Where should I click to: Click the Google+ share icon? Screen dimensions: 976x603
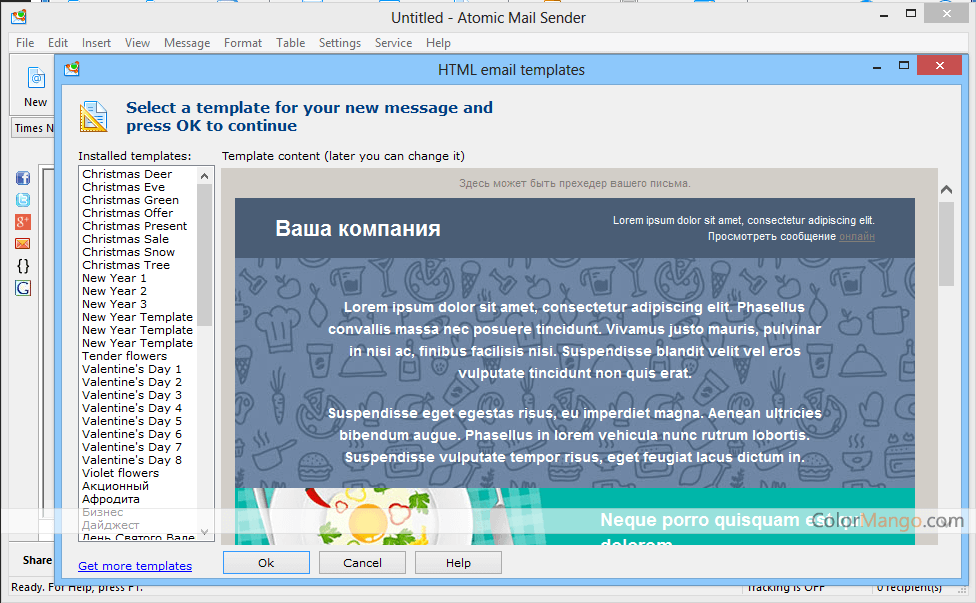[x=23, y=222]
